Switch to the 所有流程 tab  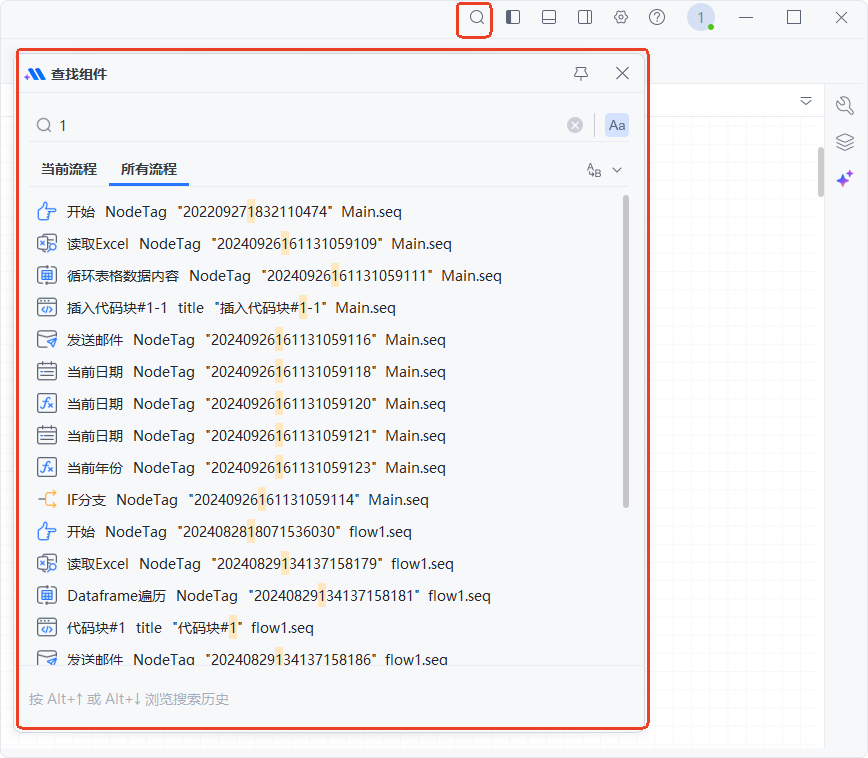click(149, 169)
